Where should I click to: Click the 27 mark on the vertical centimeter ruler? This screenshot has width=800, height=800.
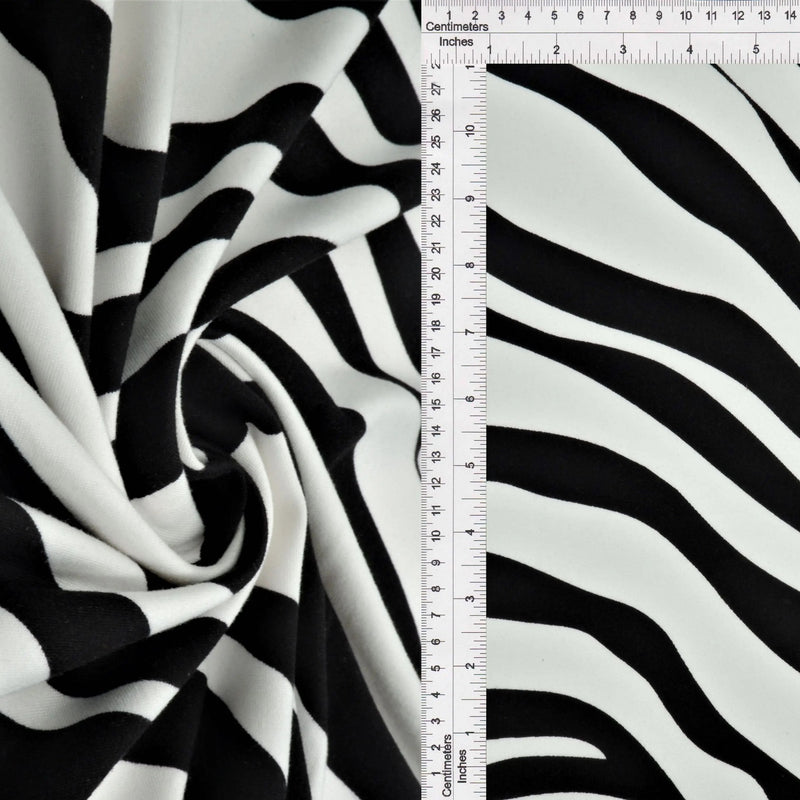click(437, 89)
